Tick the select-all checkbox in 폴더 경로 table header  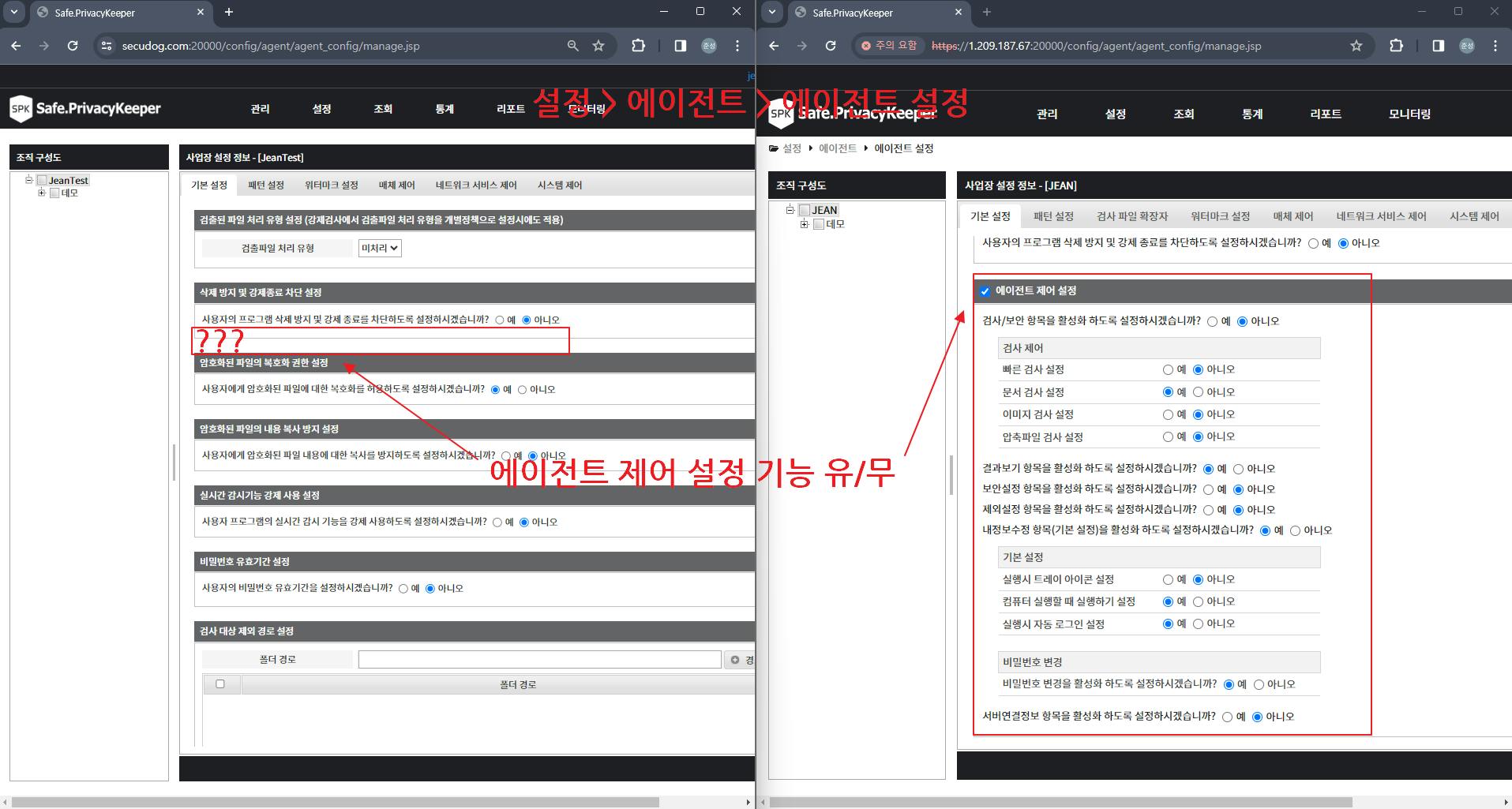point(220,684)
